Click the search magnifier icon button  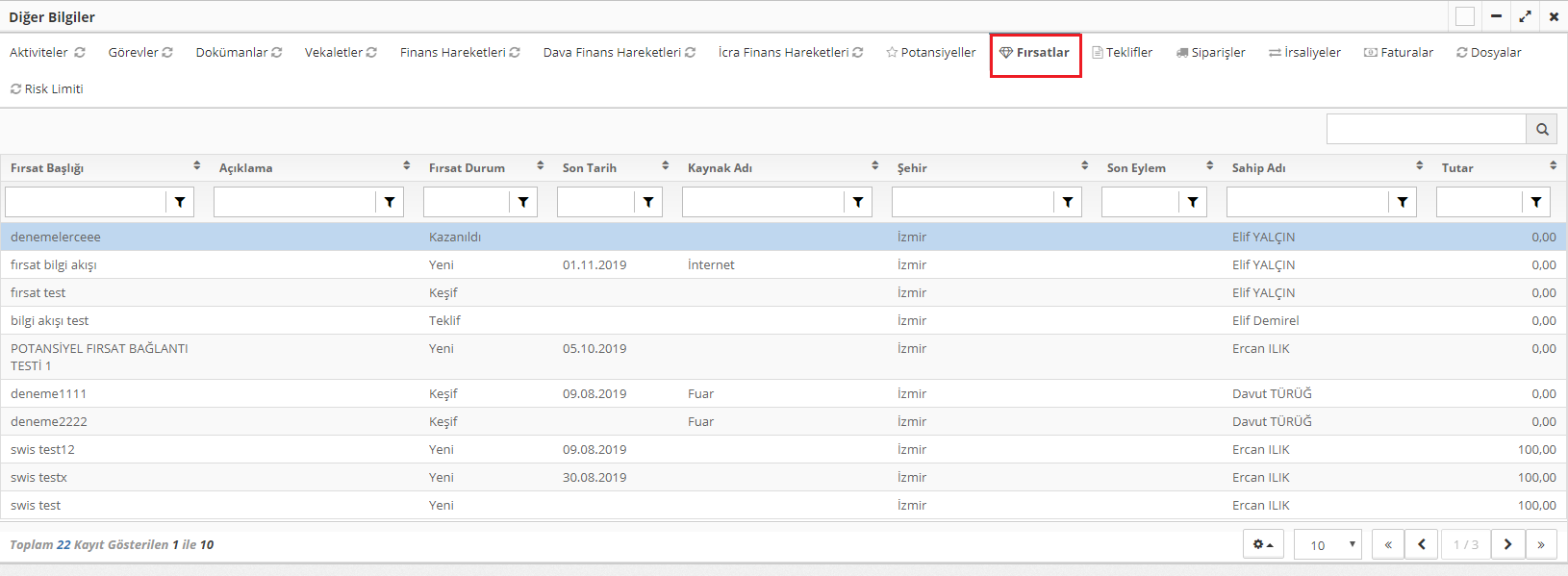pos(1542,129)
